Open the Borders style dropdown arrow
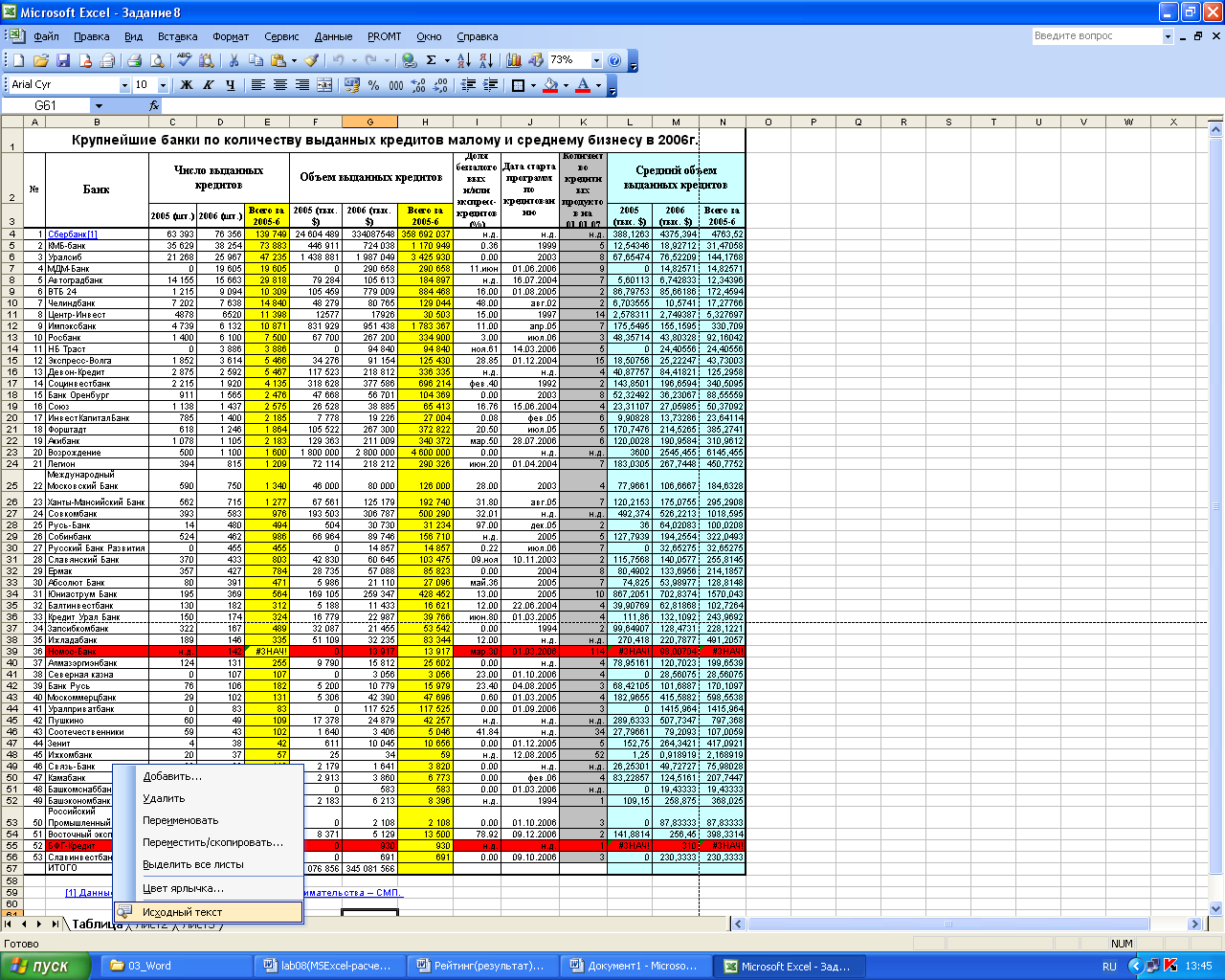The height and width of the screenshot is (980, 1225). (x=533, y=85)
